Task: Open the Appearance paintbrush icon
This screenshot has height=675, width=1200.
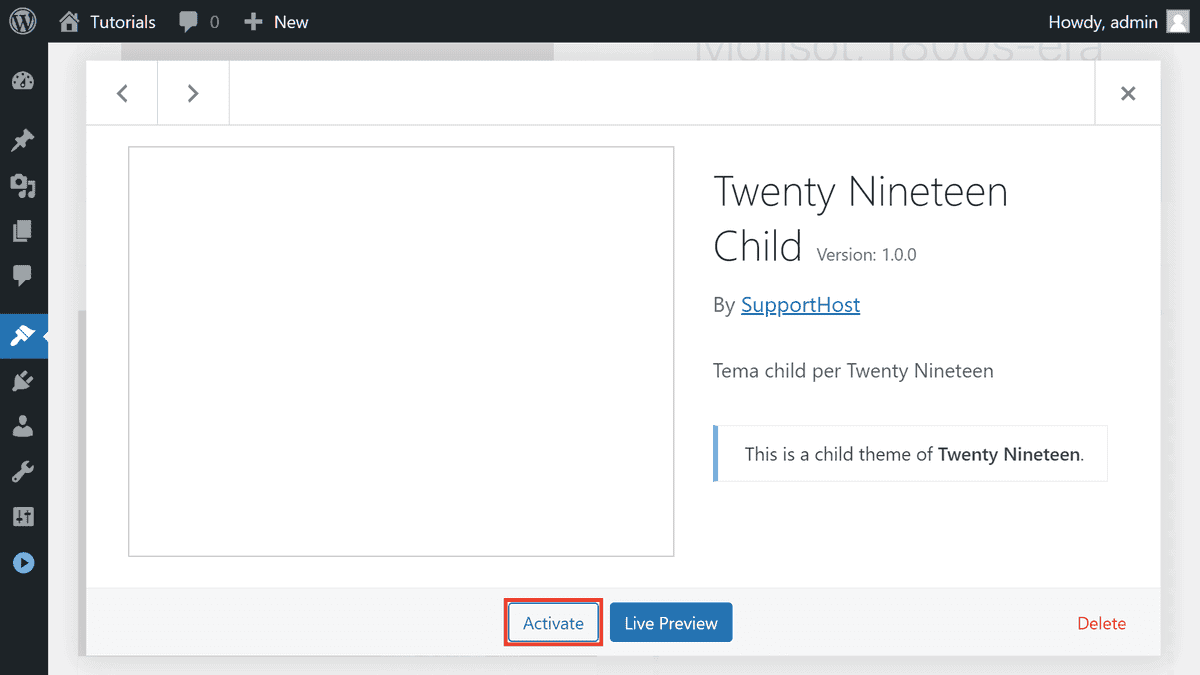Action: tap(23, 335)
